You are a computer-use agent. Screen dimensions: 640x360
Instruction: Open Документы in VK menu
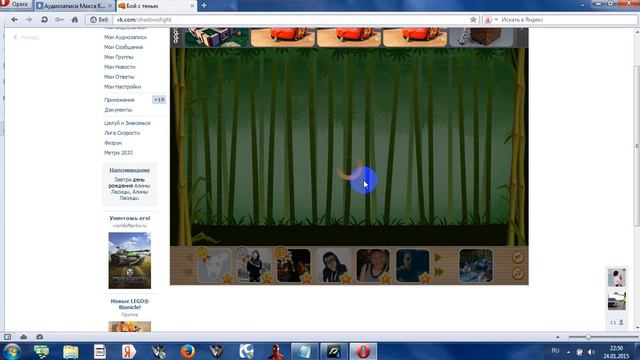pos(118,110)
